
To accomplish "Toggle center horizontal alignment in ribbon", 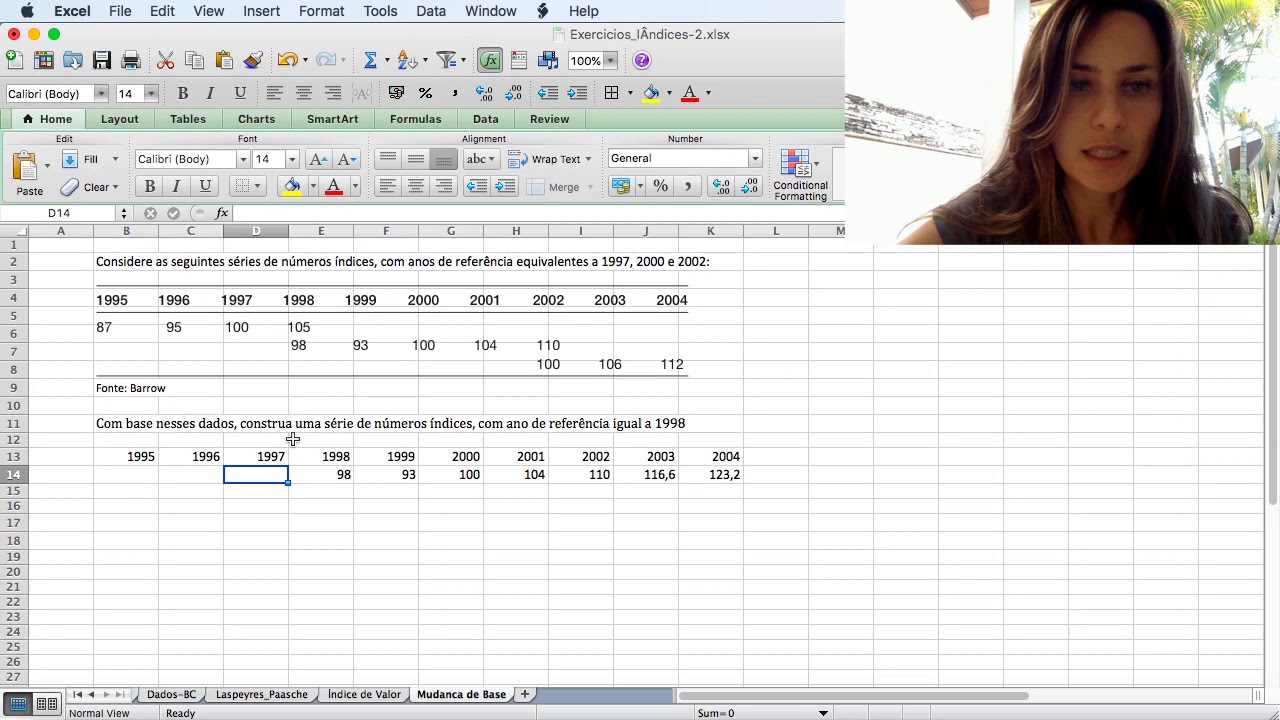I will (x=416, y=186).
